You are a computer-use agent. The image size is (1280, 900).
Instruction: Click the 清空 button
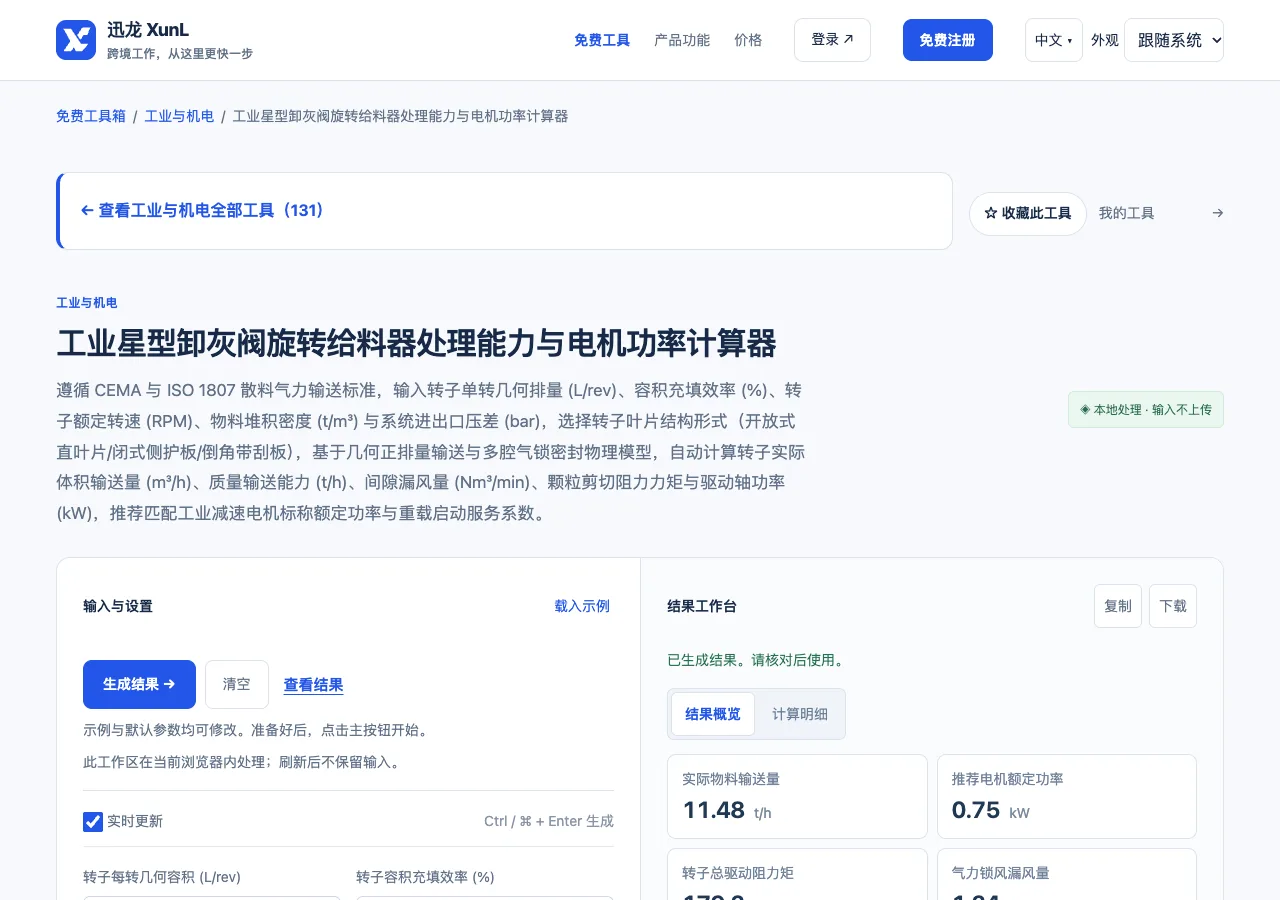237,684
